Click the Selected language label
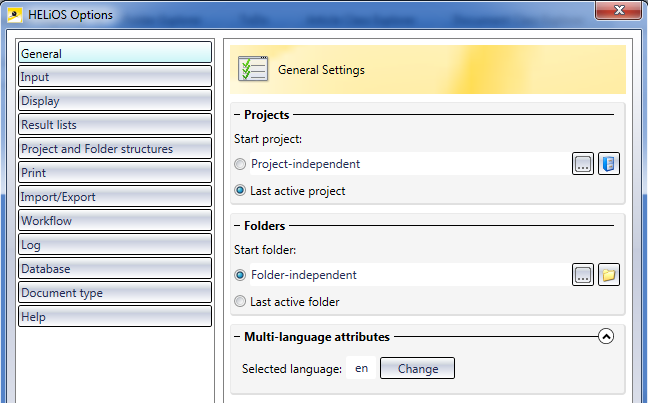 click(x=292, y=369)
